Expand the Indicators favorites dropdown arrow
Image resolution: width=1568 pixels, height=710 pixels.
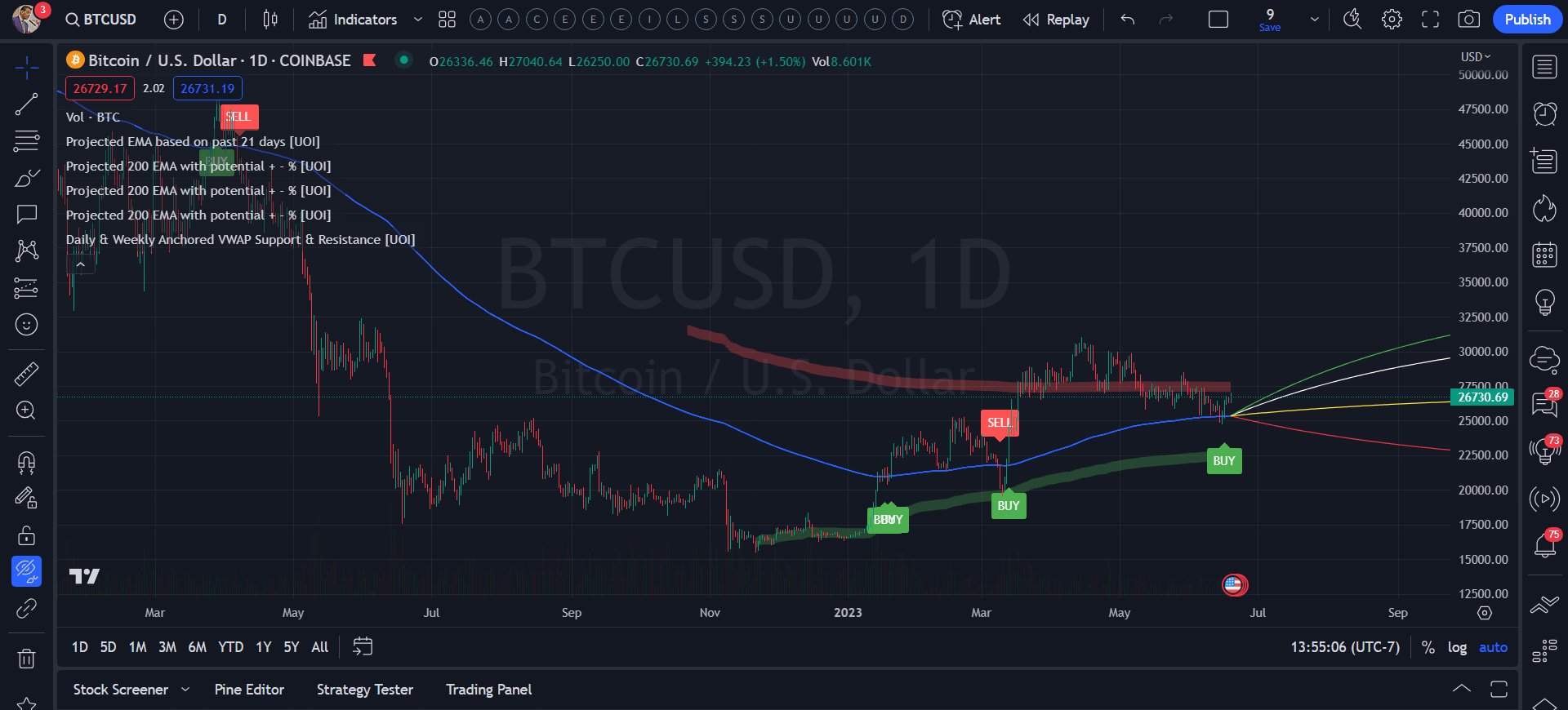[x=418, y=20]
